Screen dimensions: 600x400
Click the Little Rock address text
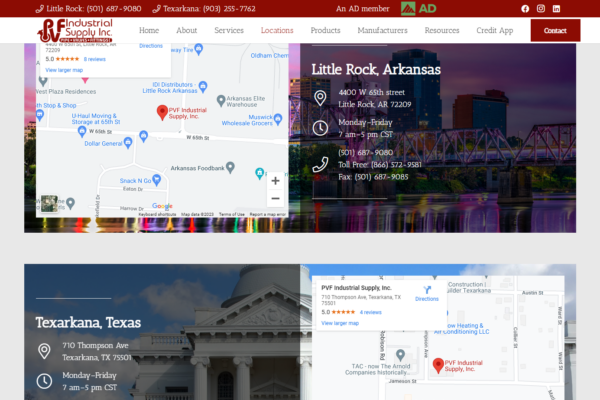point(375,98)
